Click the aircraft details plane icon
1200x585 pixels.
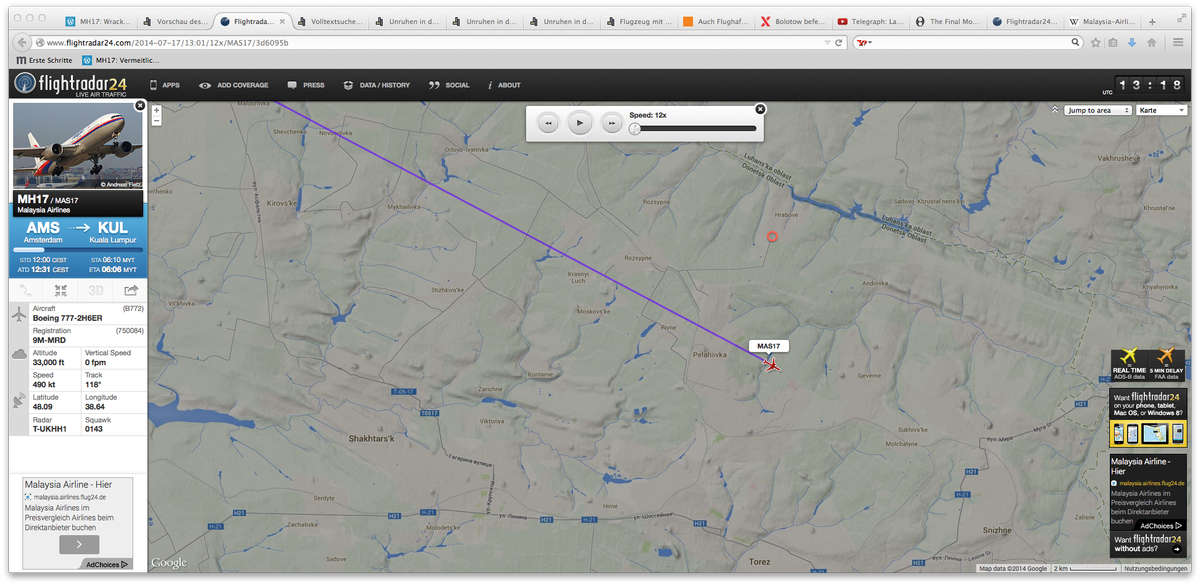click(x=19, y=315)
